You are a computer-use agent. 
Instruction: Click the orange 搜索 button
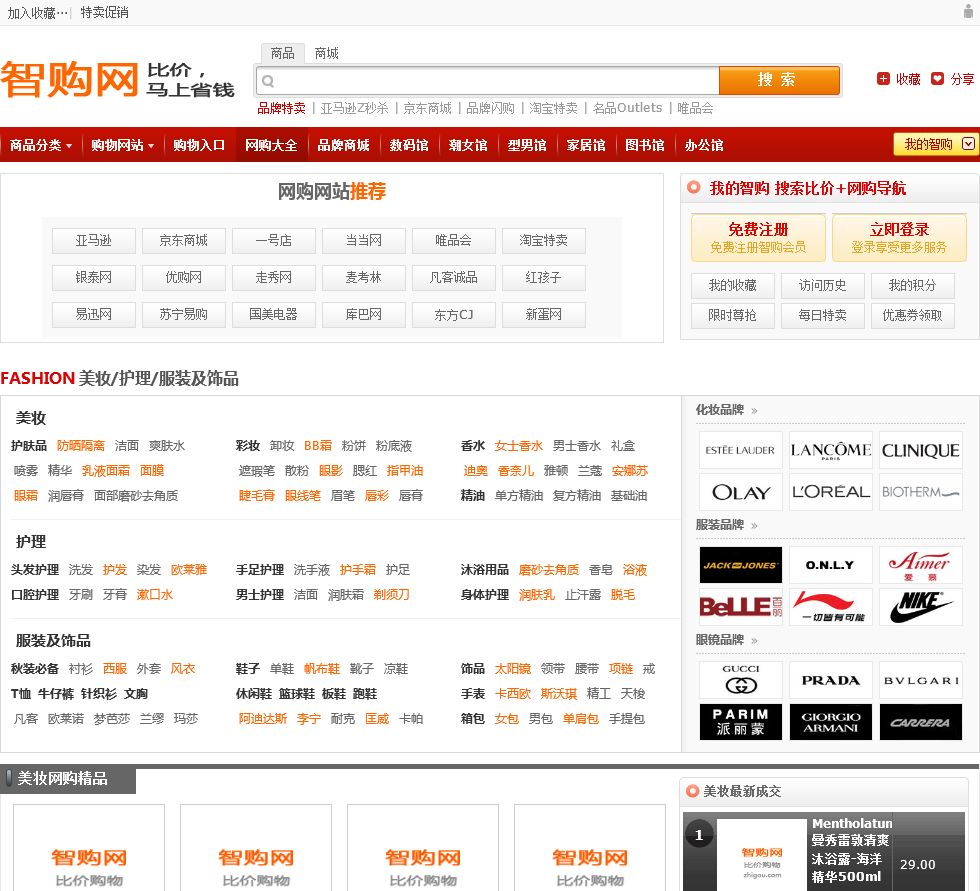pyautogui.click(x=779, y=80)
